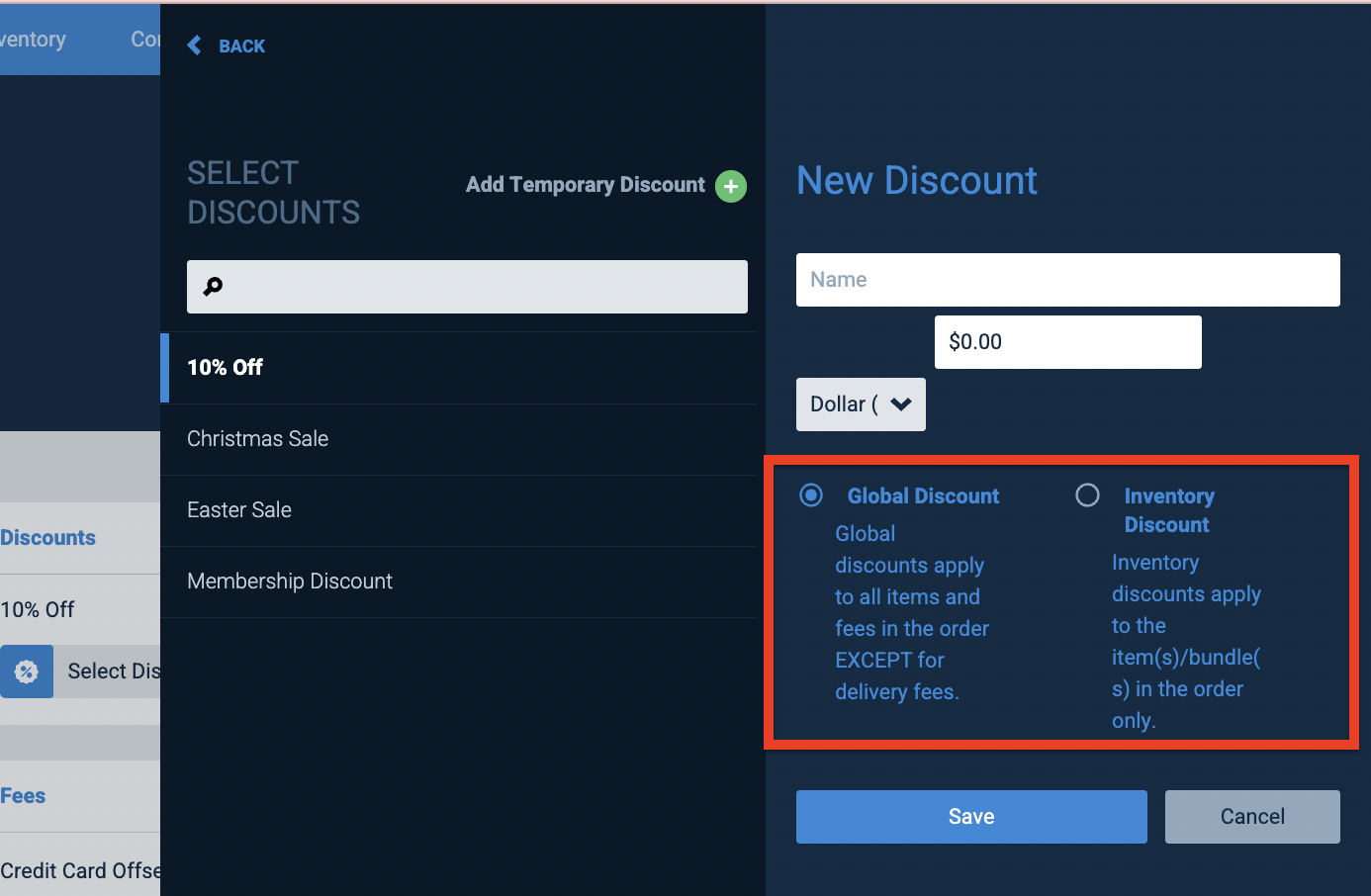Switch to the Inventory navigation tab

pos(32,39)
